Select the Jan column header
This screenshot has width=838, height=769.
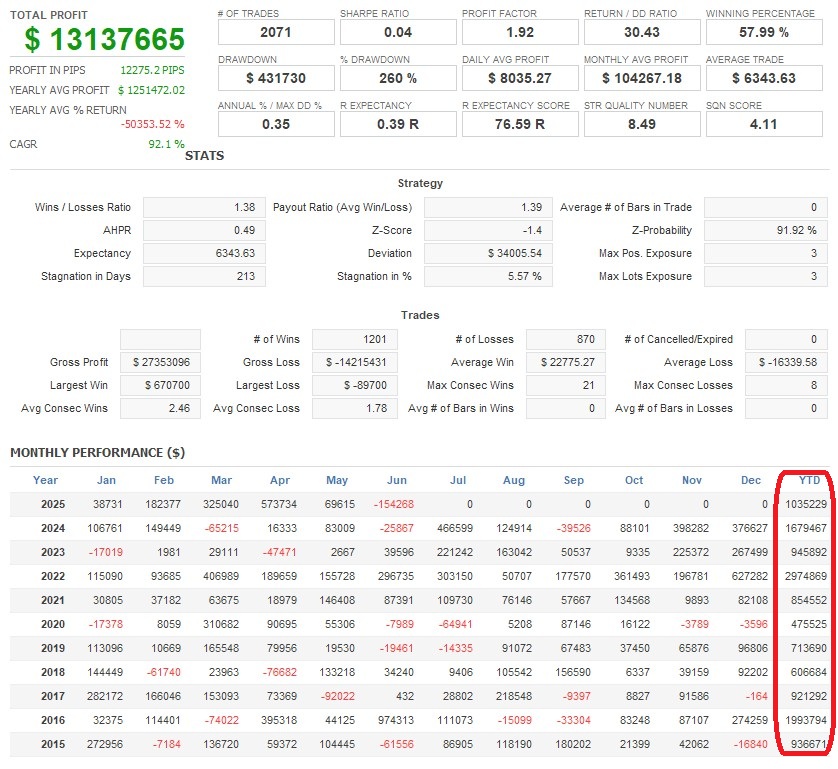click(x=106, y=480)
